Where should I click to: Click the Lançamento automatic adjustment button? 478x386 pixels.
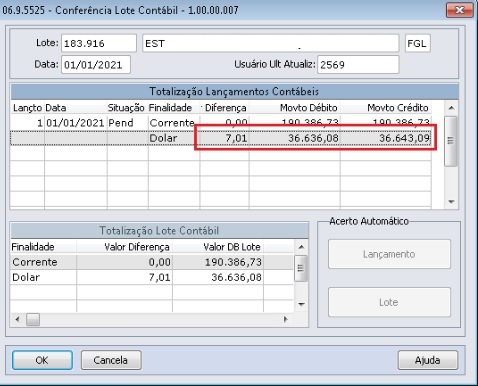(x=389, y=254)
